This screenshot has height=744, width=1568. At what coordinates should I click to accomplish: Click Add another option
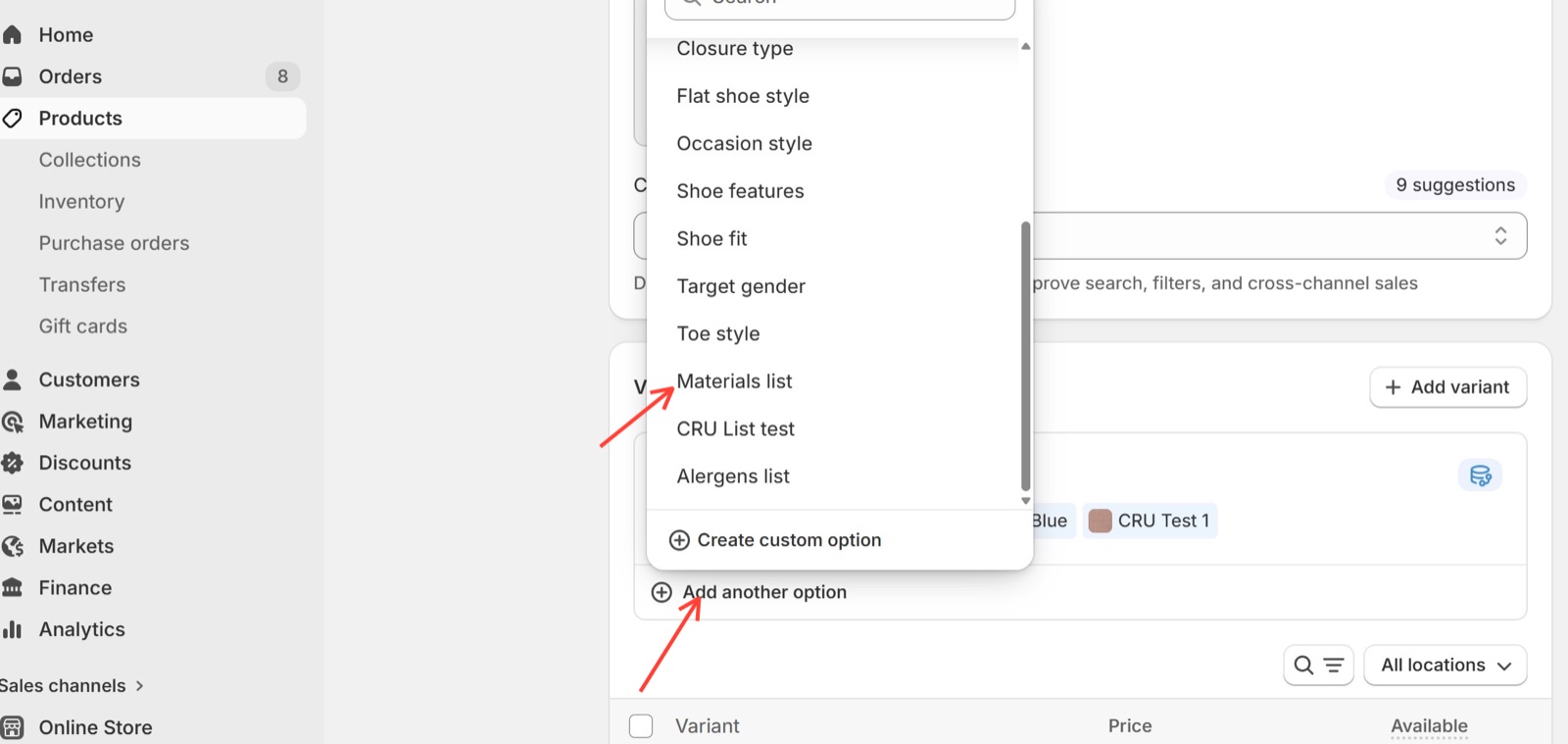pos(764,592)
